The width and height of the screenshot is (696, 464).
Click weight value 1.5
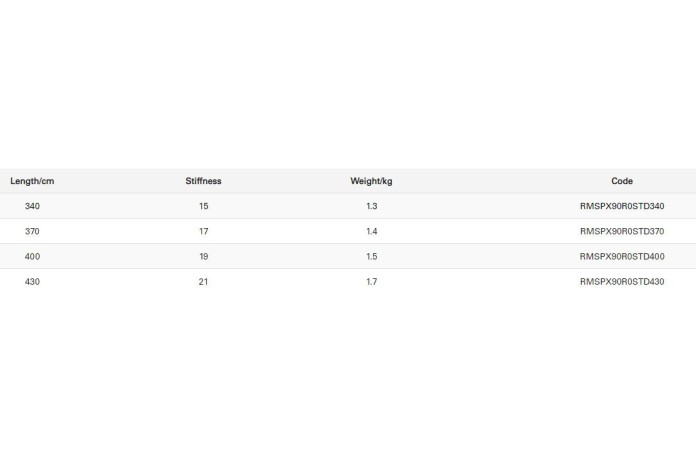[372, 257]
